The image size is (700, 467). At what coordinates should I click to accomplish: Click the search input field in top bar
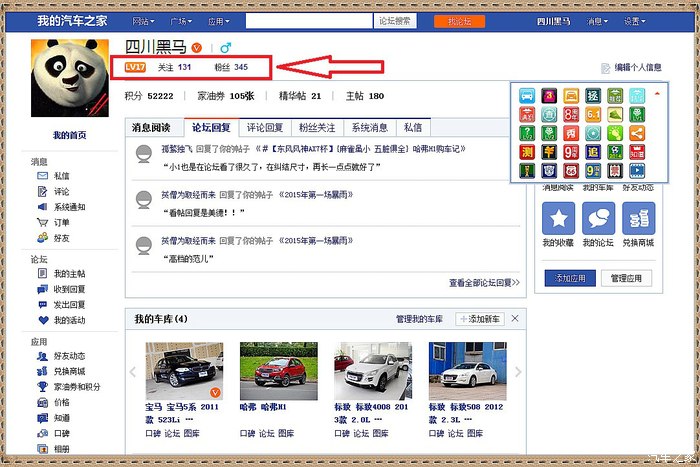[x=309, y=21]
